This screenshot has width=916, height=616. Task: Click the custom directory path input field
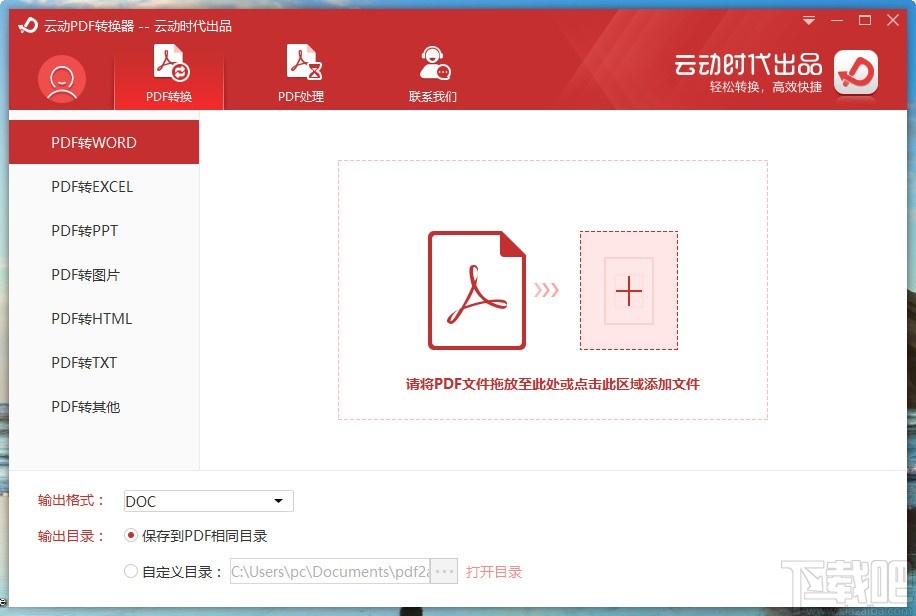tap(330, 571)
